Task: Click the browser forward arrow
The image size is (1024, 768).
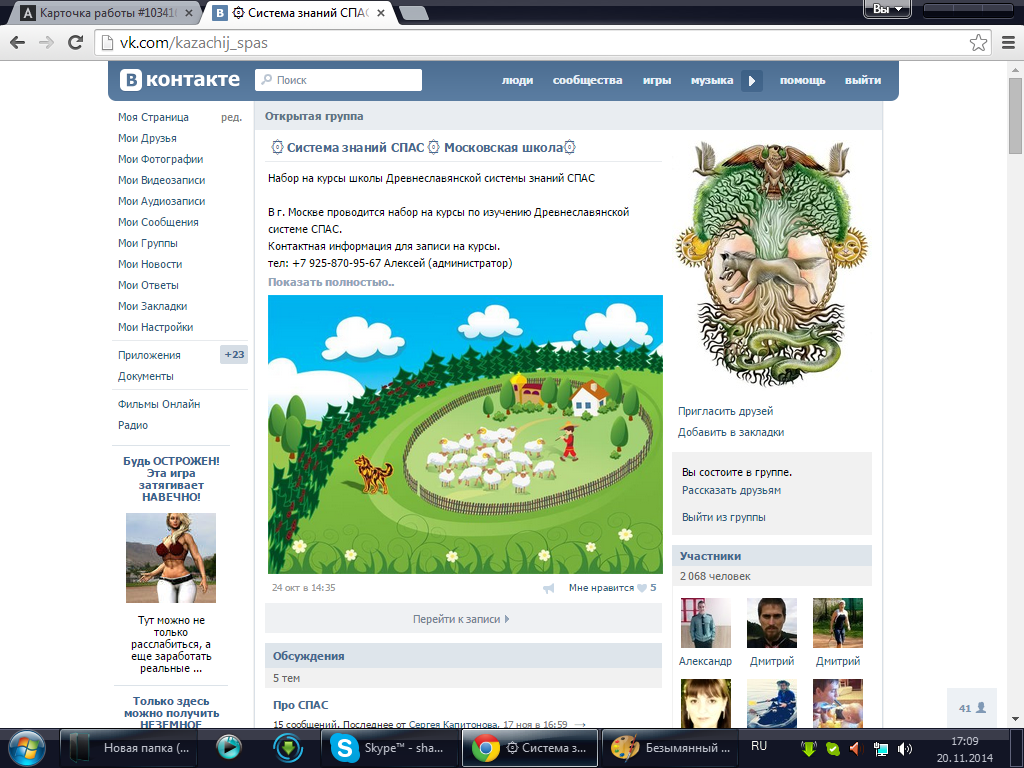Action: point(46,43)
